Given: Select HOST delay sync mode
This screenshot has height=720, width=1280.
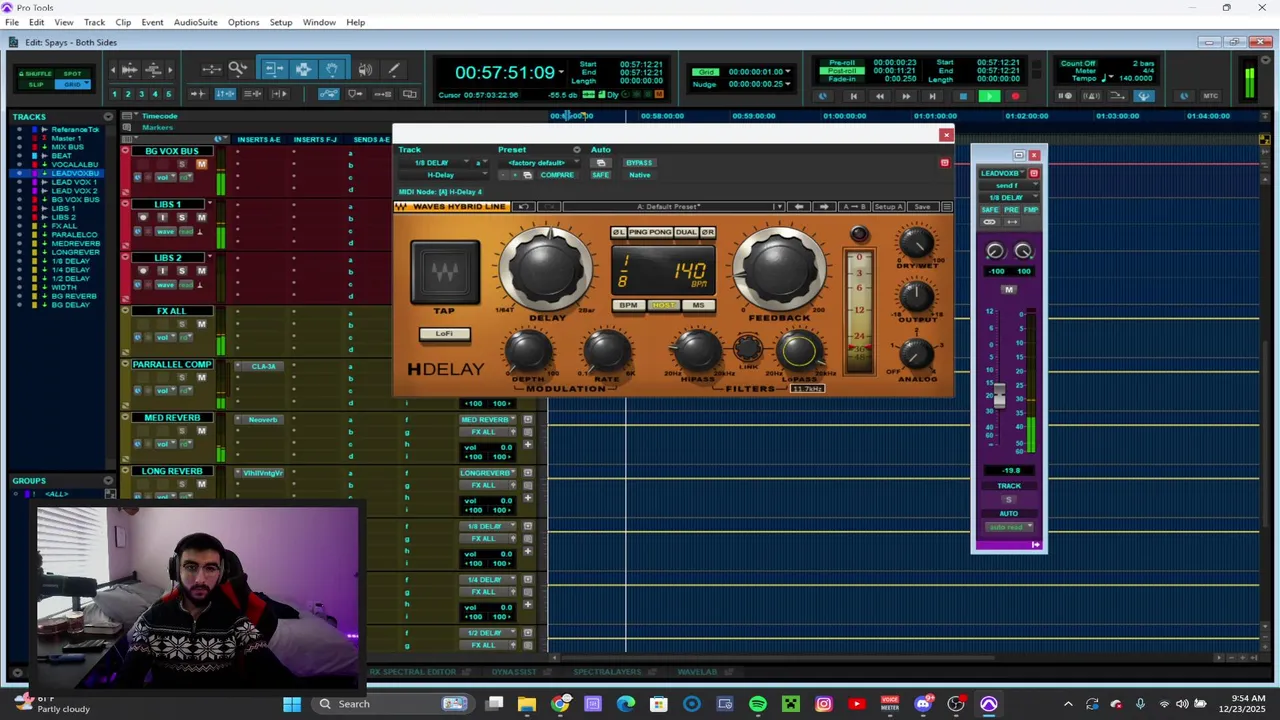Looking at the screenshot, I should 662,305.
